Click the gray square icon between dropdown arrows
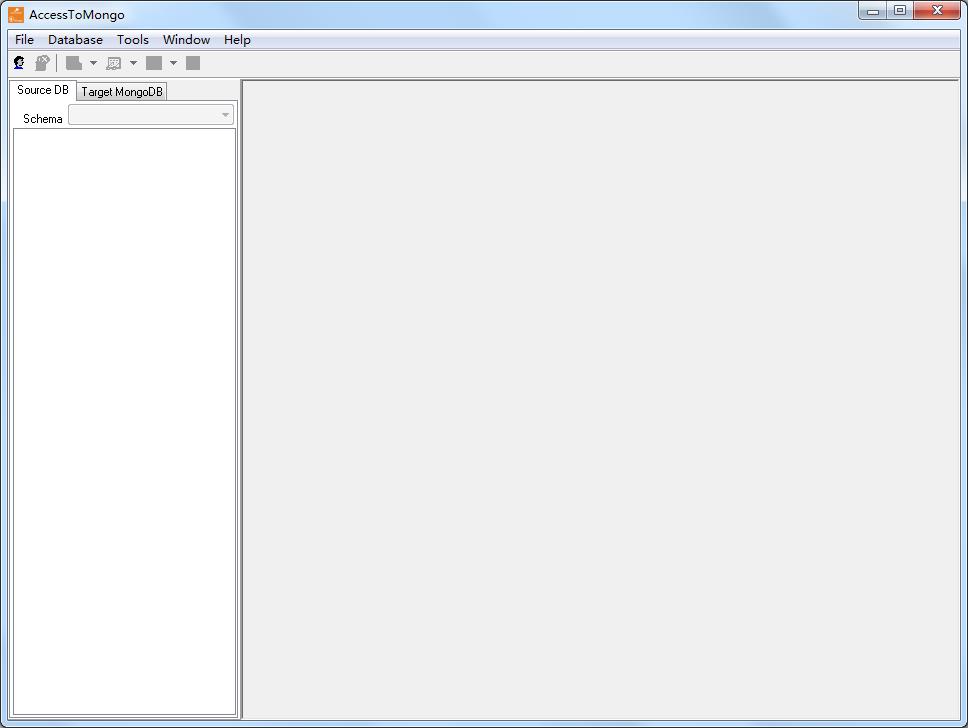The height and width of the screenshot is (728, 968). click(154, 63)
